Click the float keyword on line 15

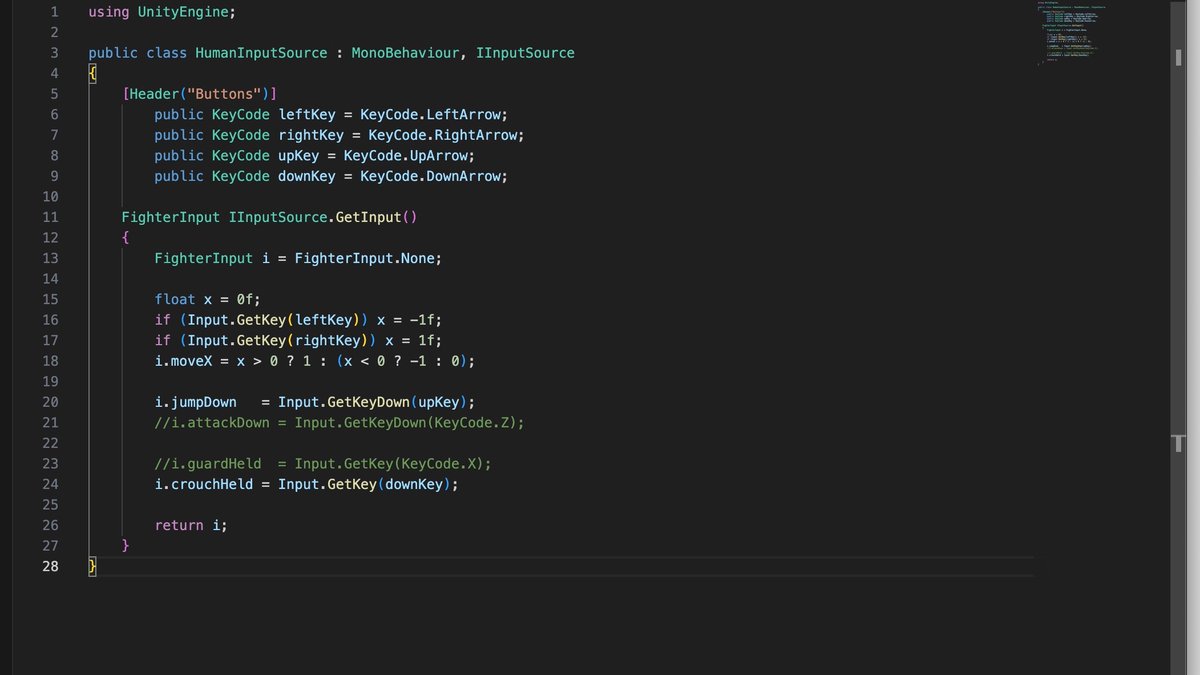pyautogui.click(x=175, y=299)
